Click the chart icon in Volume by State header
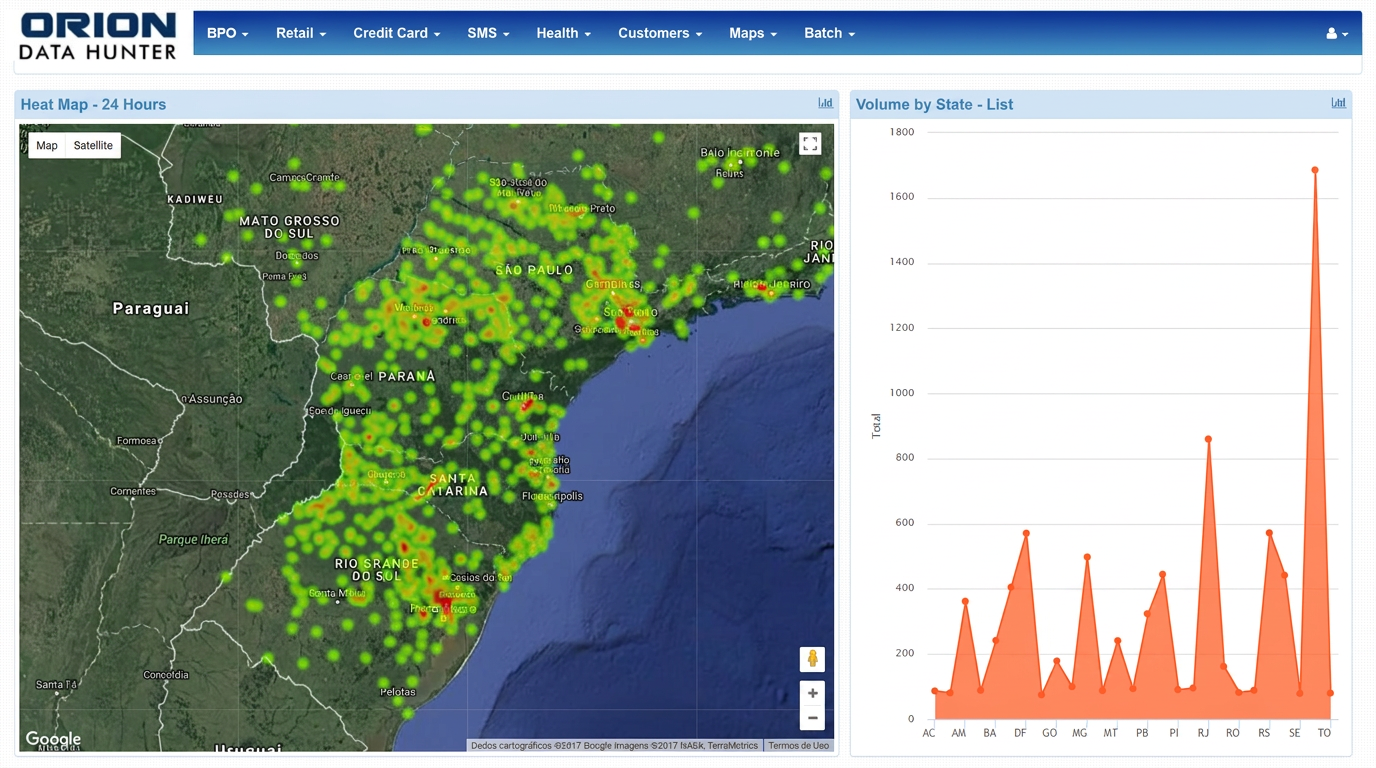This screenshot has width=1376, height=768. 1338,103
